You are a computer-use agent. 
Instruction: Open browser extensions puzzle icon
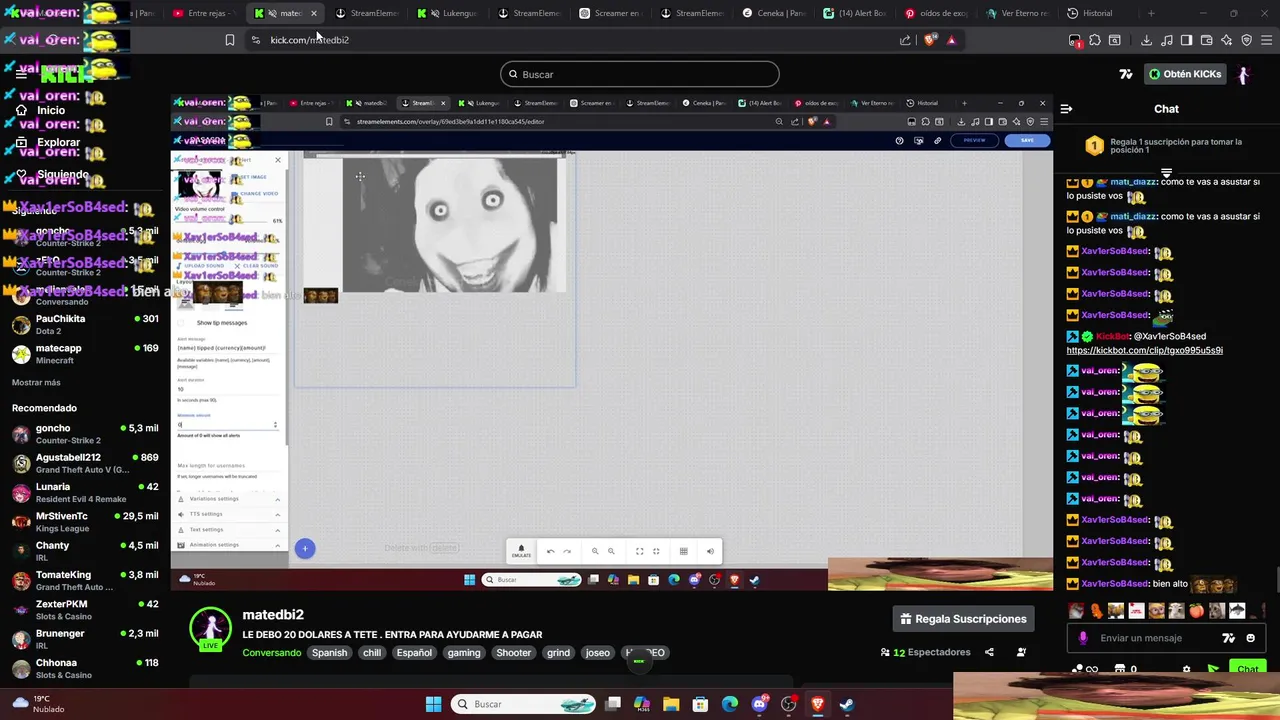[x=1095, y=40]
